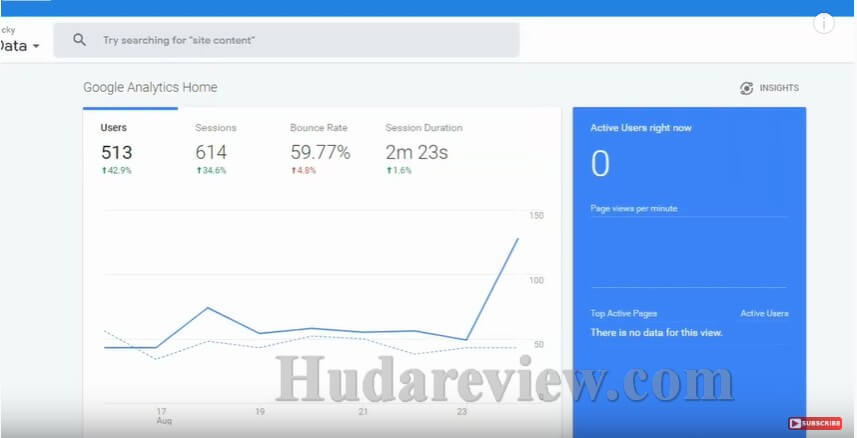The height and width of the screenshot is (438, 857).
Task: Click the 42.9% users change indicator
Action: tap(116, 171)
